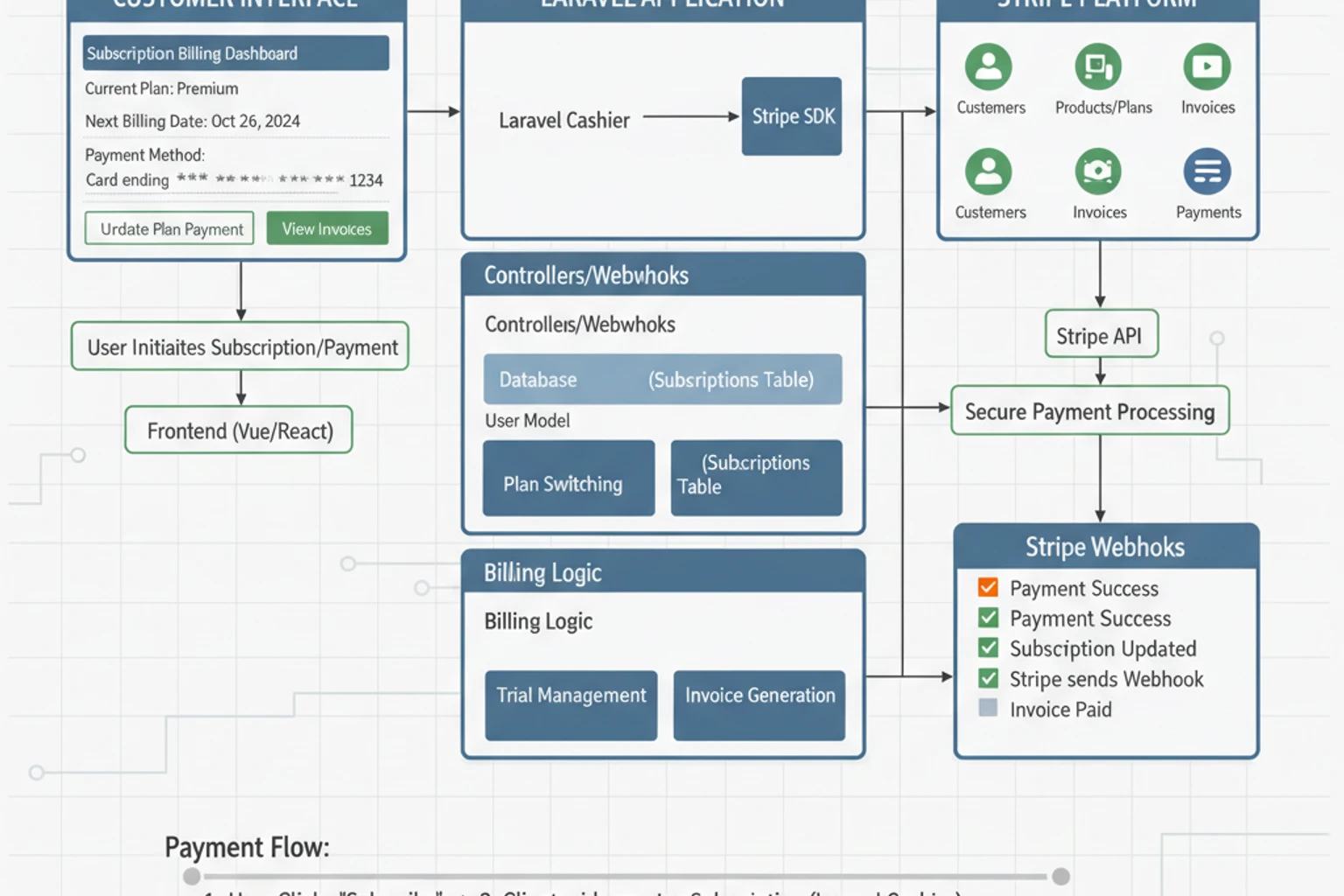Toggle the orange Payment Success checkbox
Image resolution: width=1344 pixels, height=896 pixels.
[988, 587]
